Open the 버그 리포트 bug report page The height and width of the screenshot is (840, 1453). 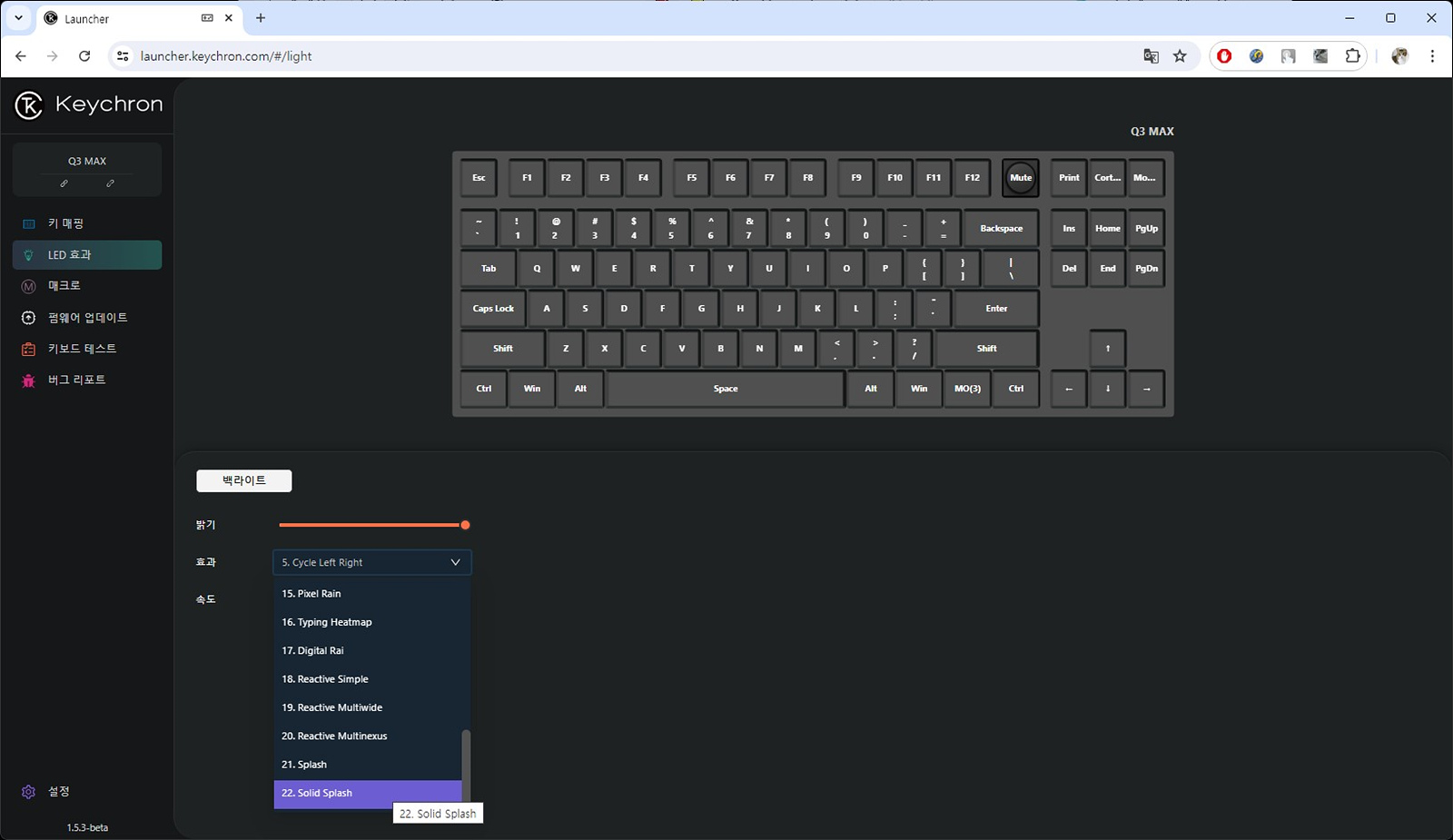point(87,380)
